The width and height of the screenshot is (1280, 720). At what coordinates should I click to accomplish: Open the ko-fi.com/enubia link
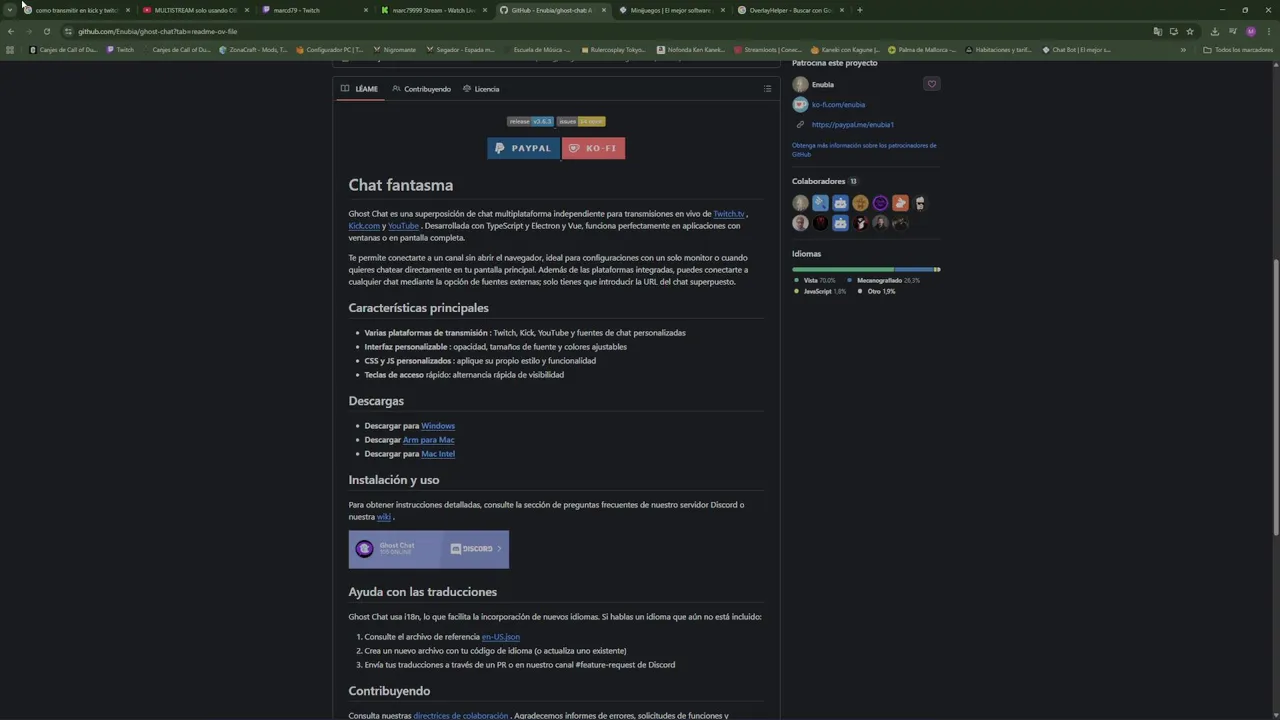pyautogui.click(x=838, y=105)
